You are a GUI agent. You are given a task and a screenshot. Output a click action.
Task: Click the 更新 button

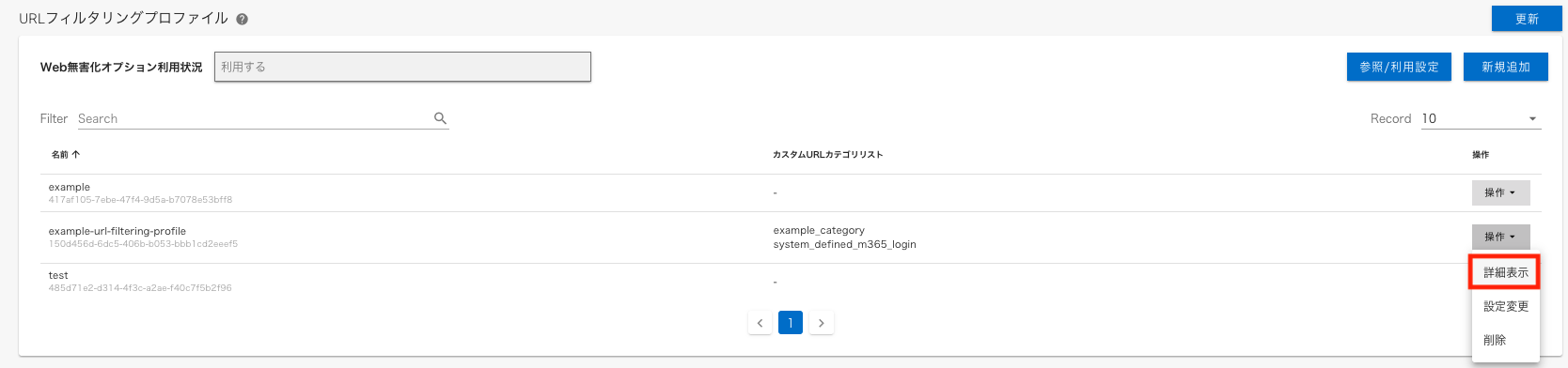pyautogui.click(x=1527, y=19)
